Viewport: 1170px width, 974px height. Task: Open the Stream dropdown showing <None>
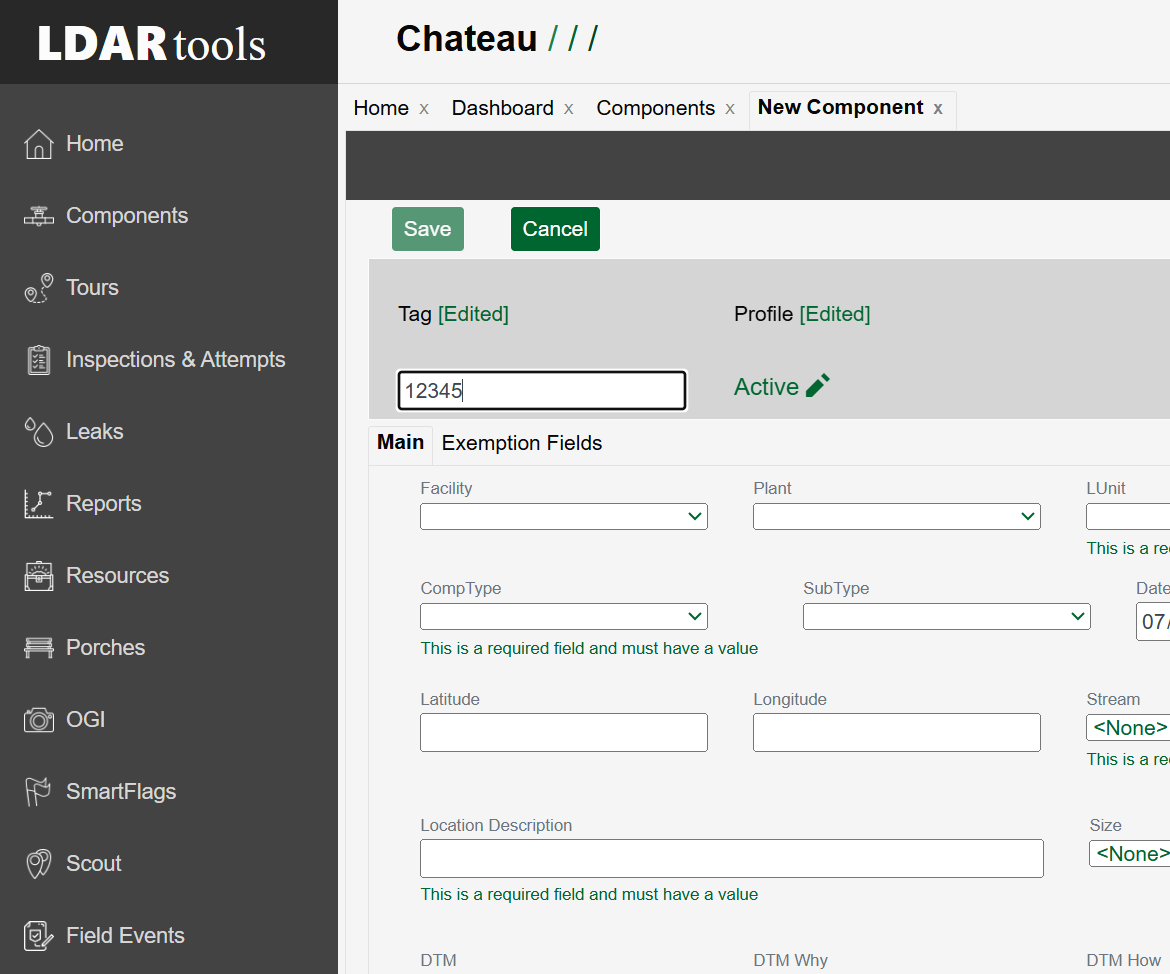coord(1128,728)
